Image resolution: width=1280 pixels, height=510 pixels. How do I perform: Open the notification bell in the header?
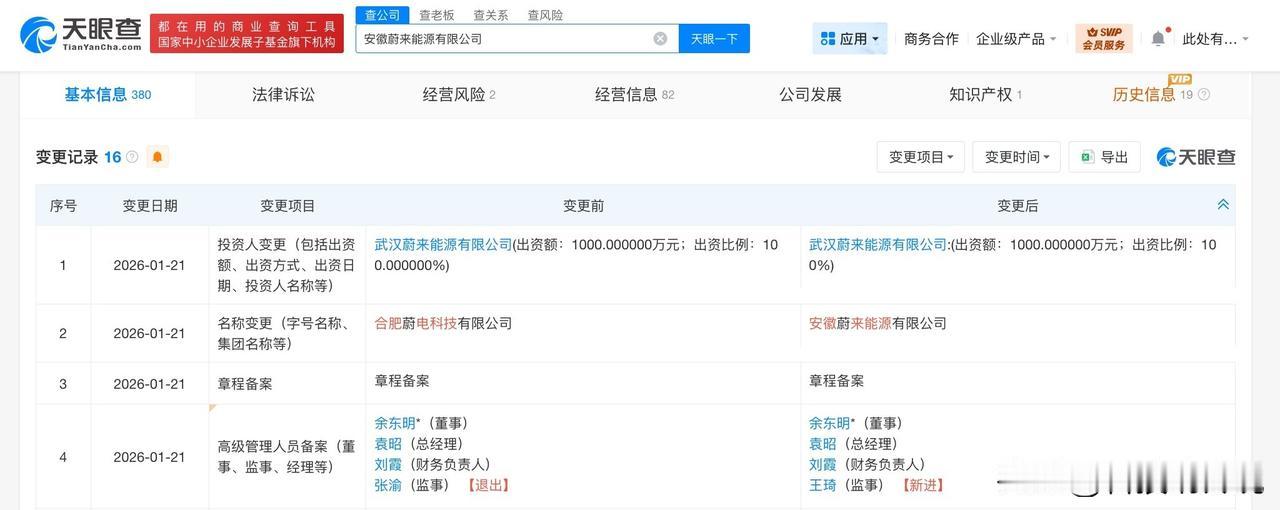tap(1158, 38)
